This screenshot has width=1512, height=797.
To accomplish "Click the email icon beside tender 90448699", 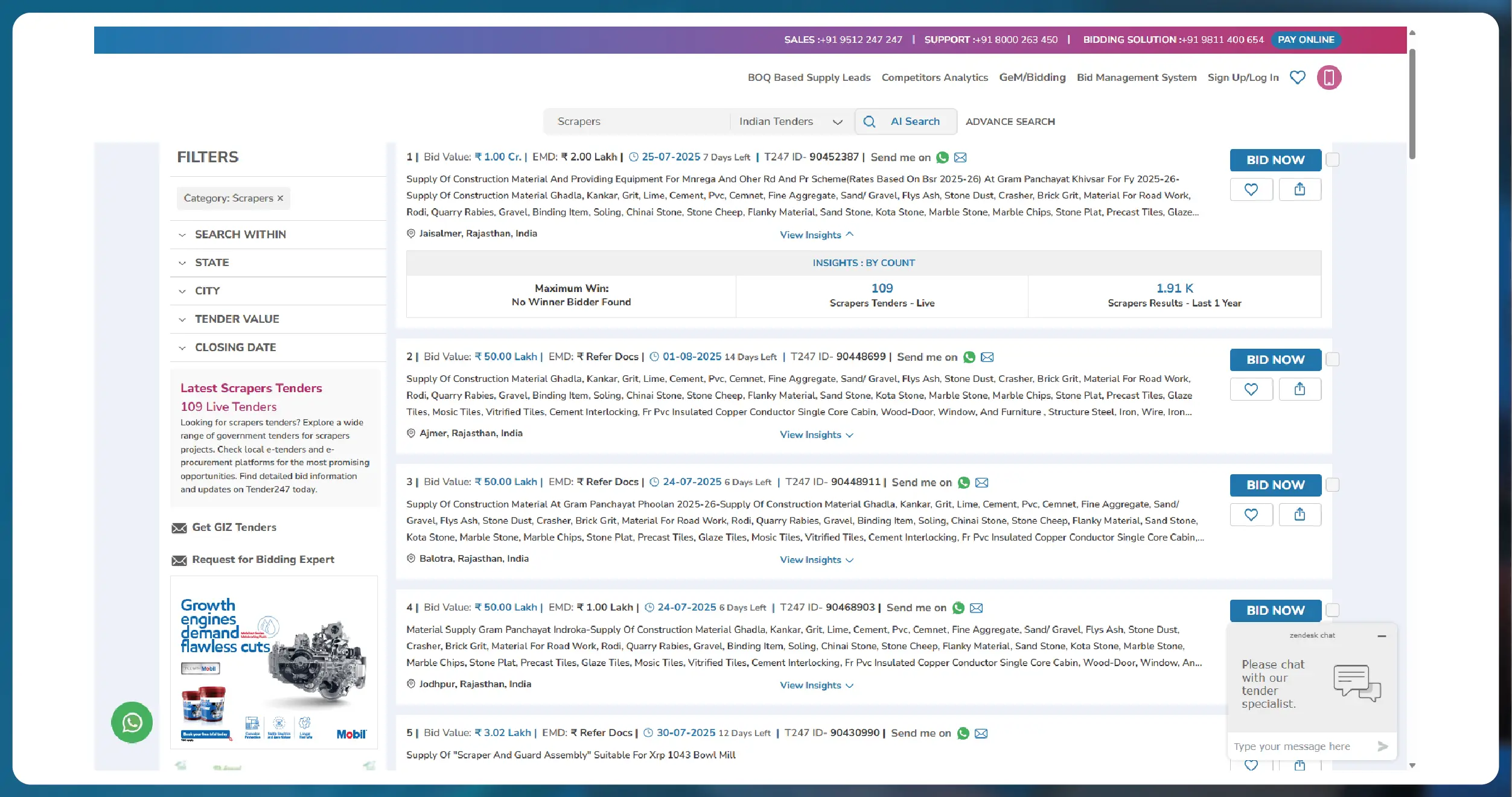I will tap(987, 357).
